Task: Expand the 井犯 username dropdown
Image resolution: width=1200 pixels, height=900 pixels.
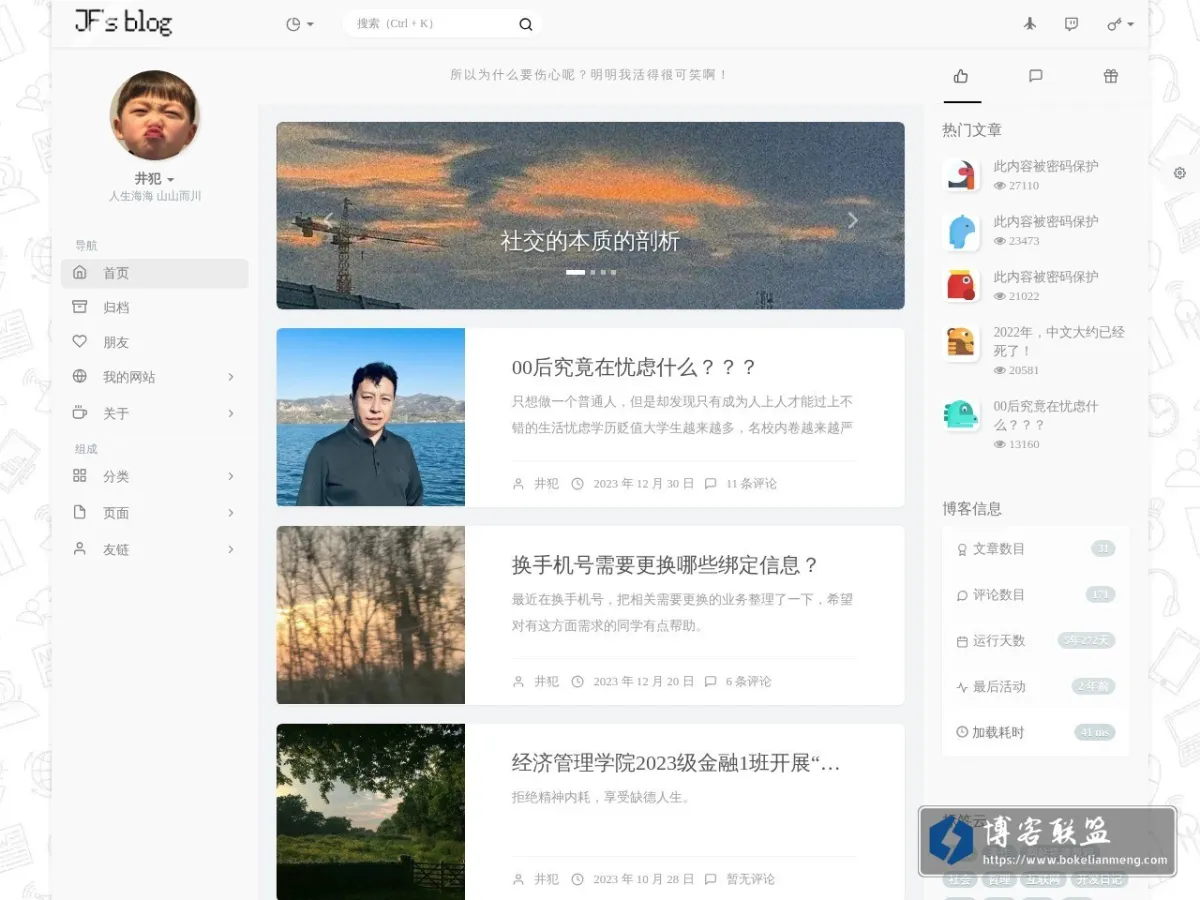Action: [155, 178]
